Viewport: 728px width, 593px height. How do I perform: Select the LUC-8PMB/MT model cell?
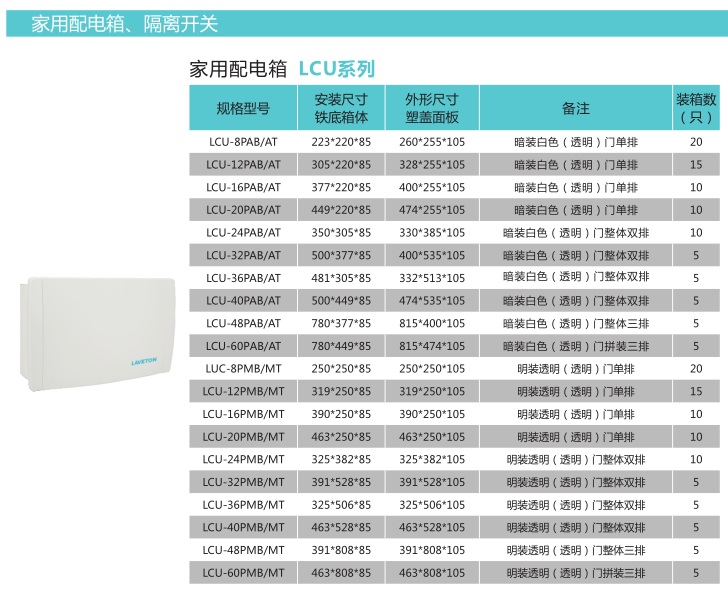click(x=243, y=369)
